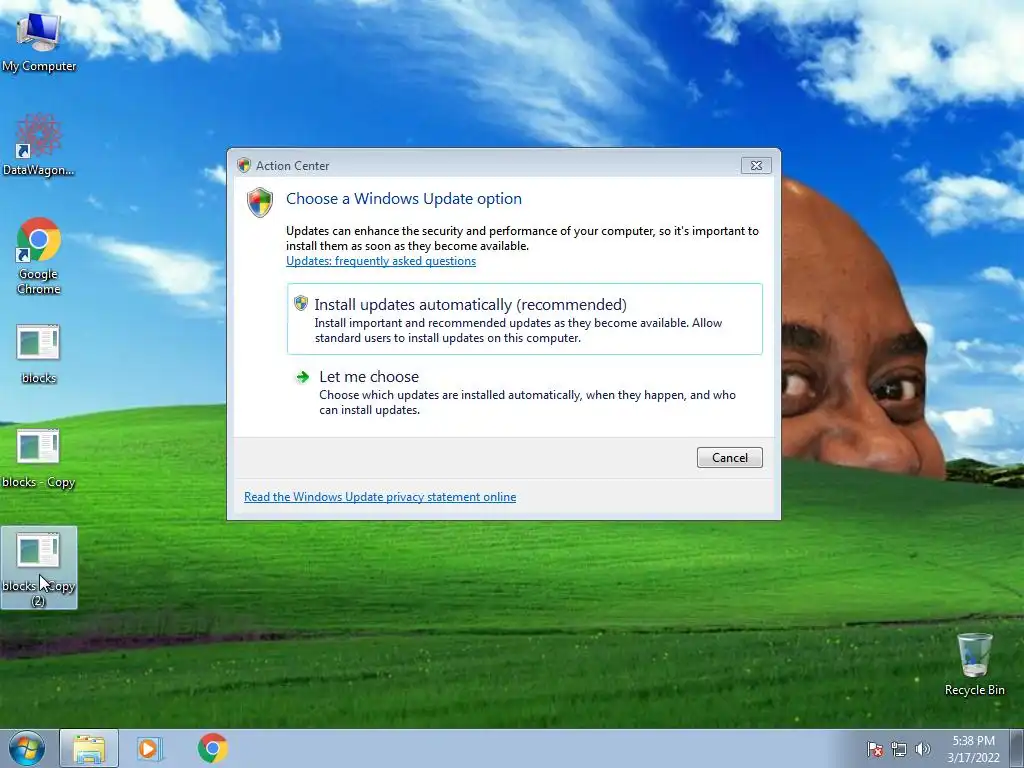Open Chrome from the taskbar
The image size is (1024, 768).
point(212,748)
